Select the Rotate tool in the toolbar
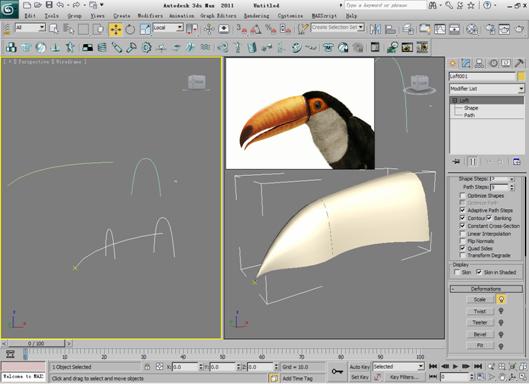Image resolution: width=529 pixels, height=384 pixels. click(x=130, y=29)
